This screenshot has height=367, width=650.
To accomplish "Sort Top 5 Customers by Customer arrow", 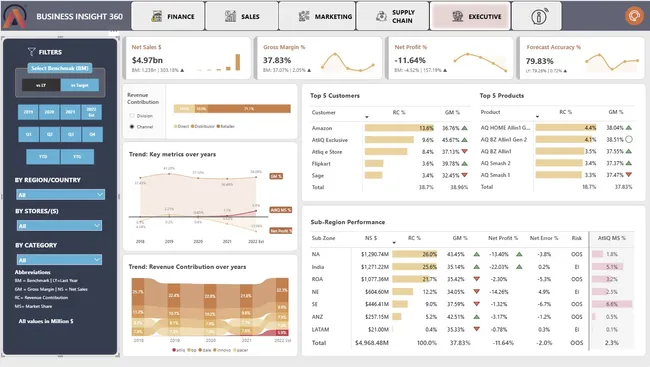I will click(366, 117).
